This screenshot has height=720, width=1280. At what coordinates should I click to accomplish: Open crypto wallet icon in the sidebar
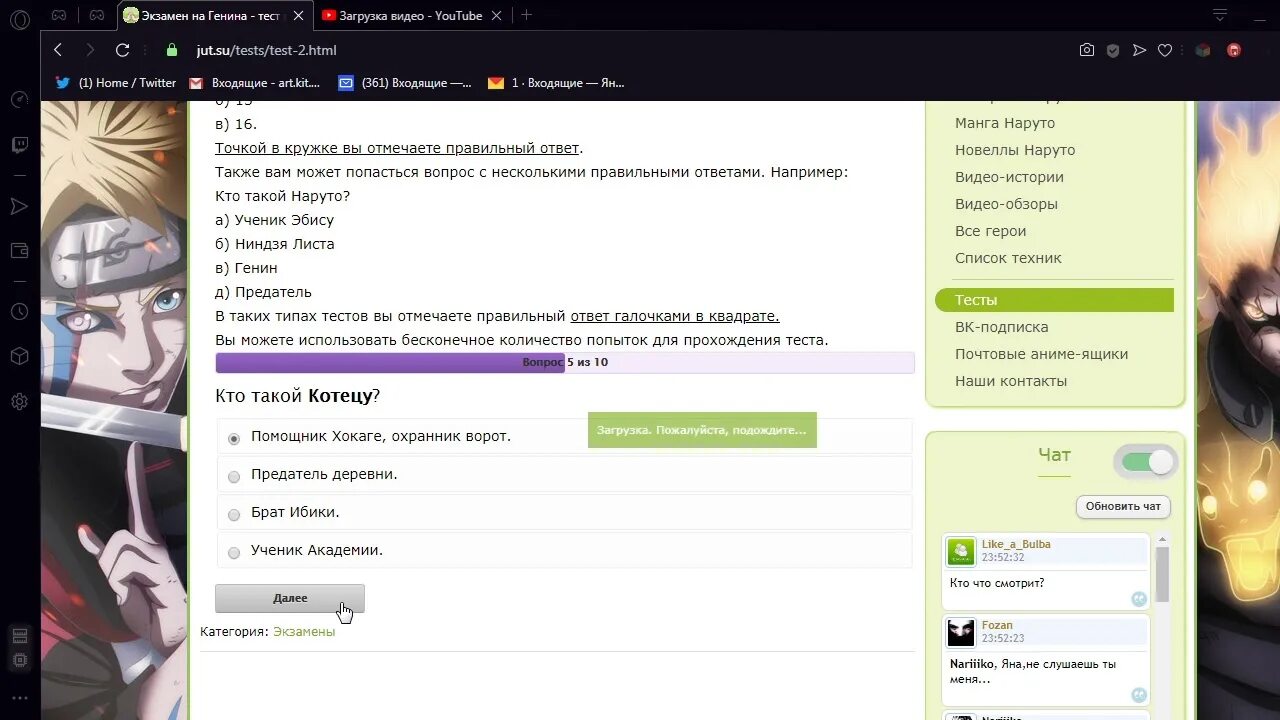pos(19,251)
